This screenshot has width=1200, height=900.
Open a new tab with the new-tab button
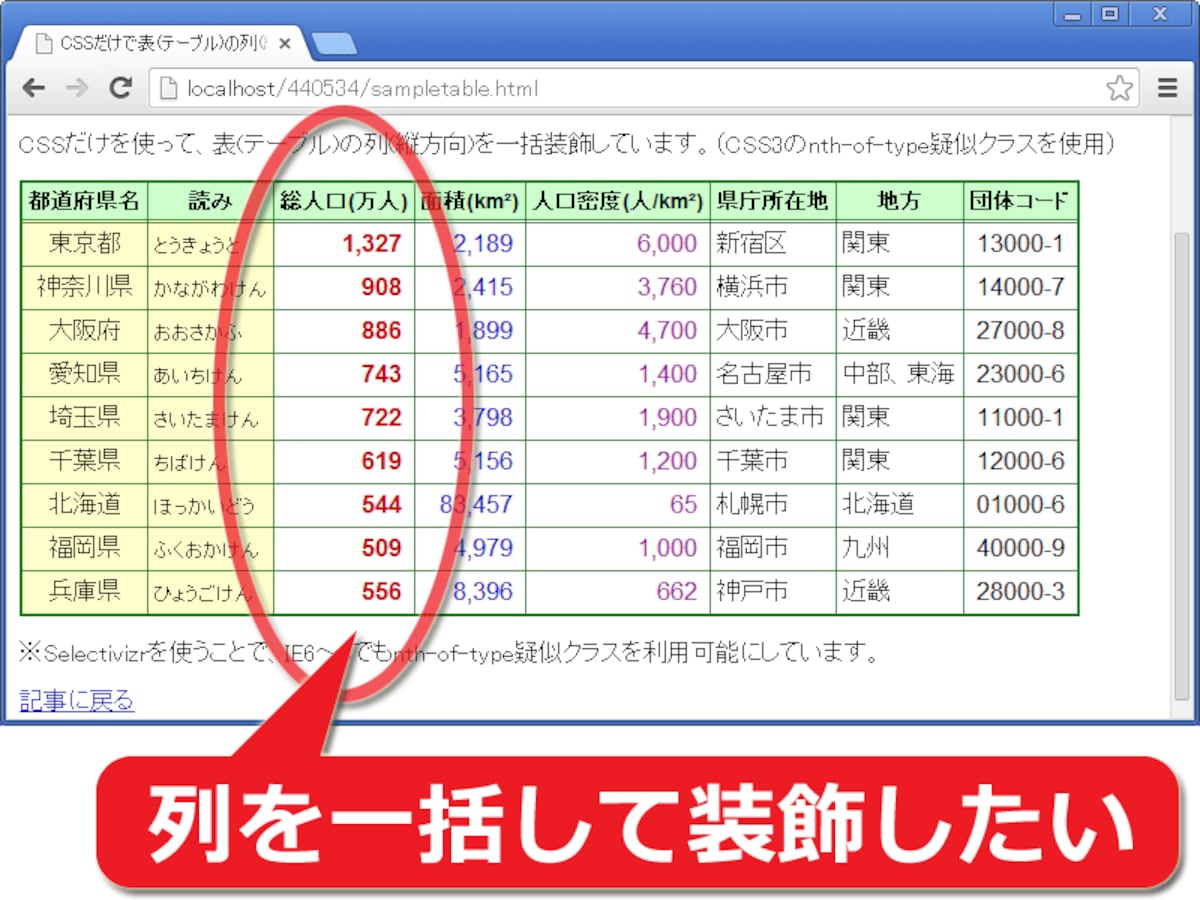click(x=333, y=44)
